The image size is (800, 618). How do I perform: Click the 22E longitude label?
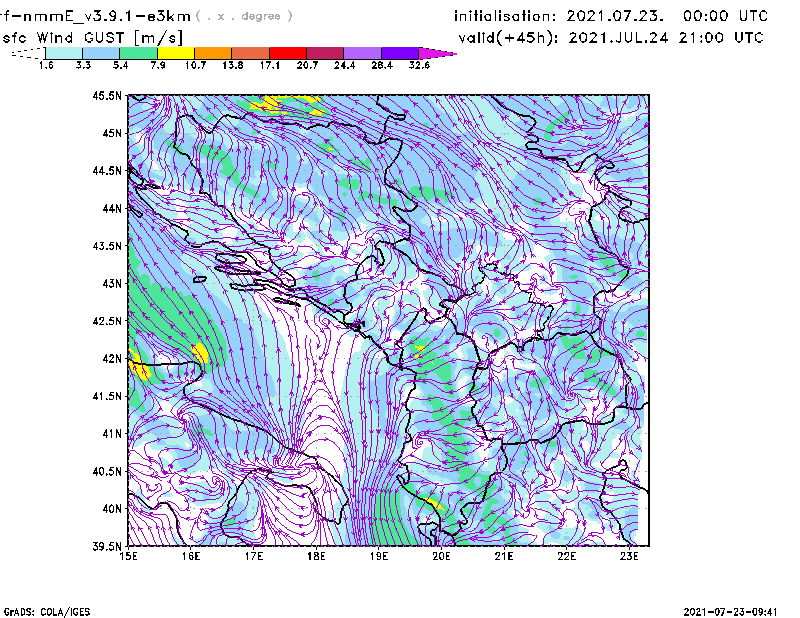[566, 556]
